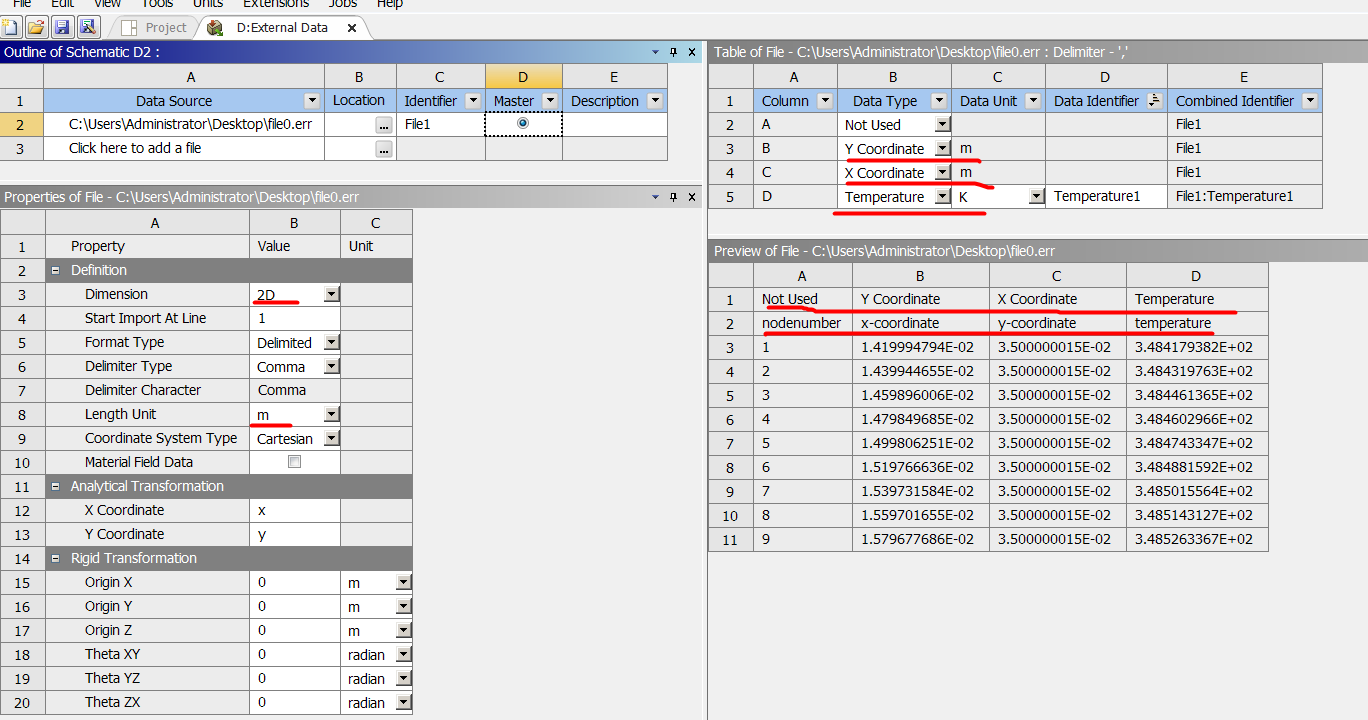Edit the Y Coordinate transformation field
Viewport: 1368px width, 720px height.
pyautogui.click(x=294, y=534)
